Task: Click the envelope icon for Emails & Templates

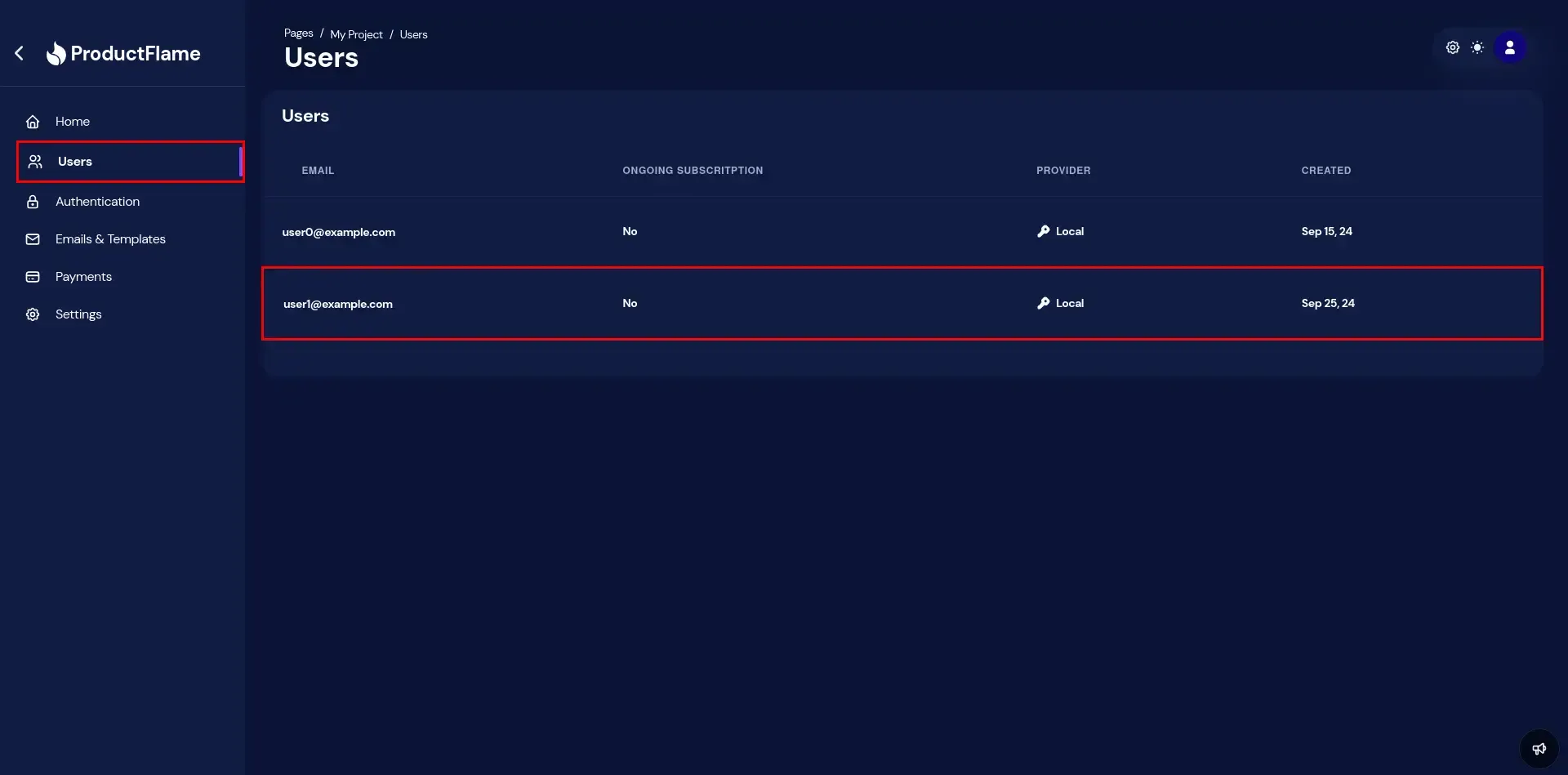Action: pyautogui.click(x=33, y=239)
